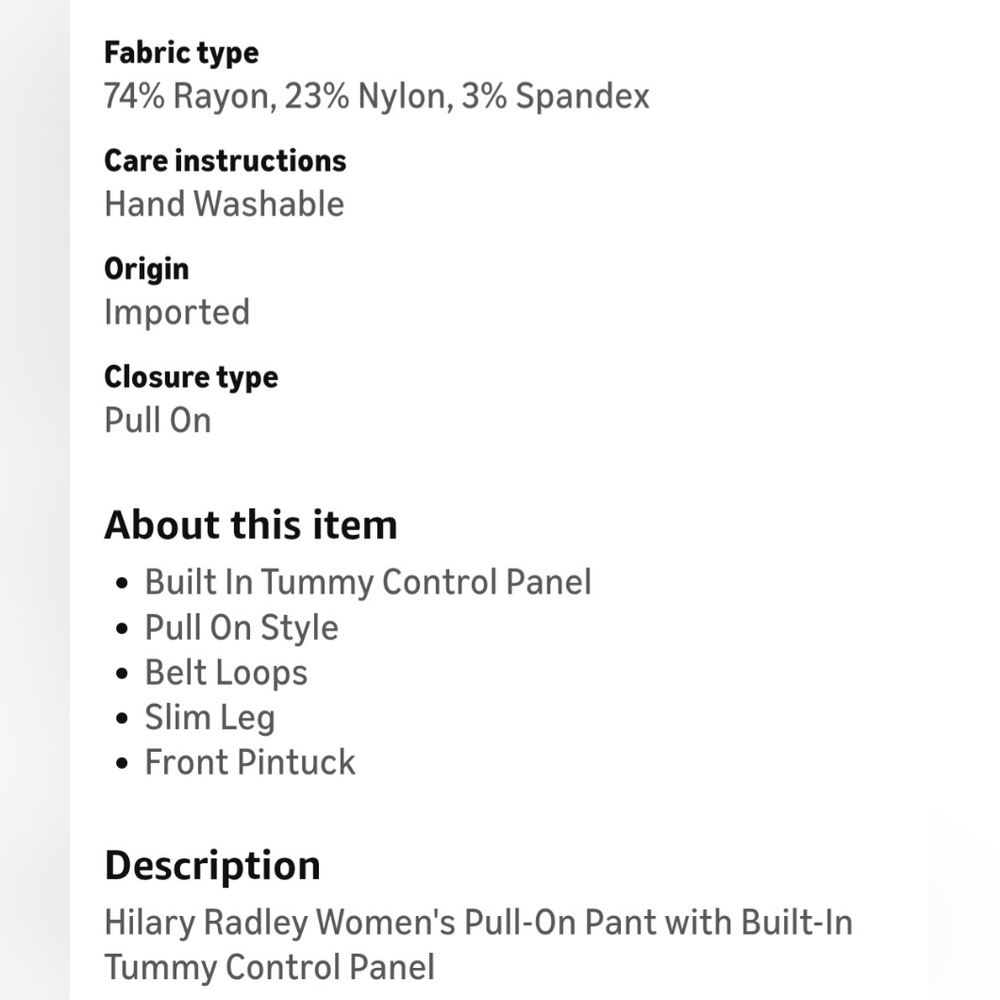Click the About this item heading

pyautogui.click(x=251, y=525)
